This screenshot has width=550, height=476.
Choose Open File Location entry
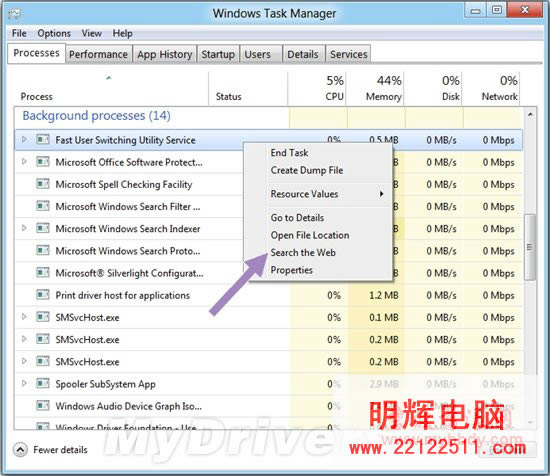pos(310,235)
